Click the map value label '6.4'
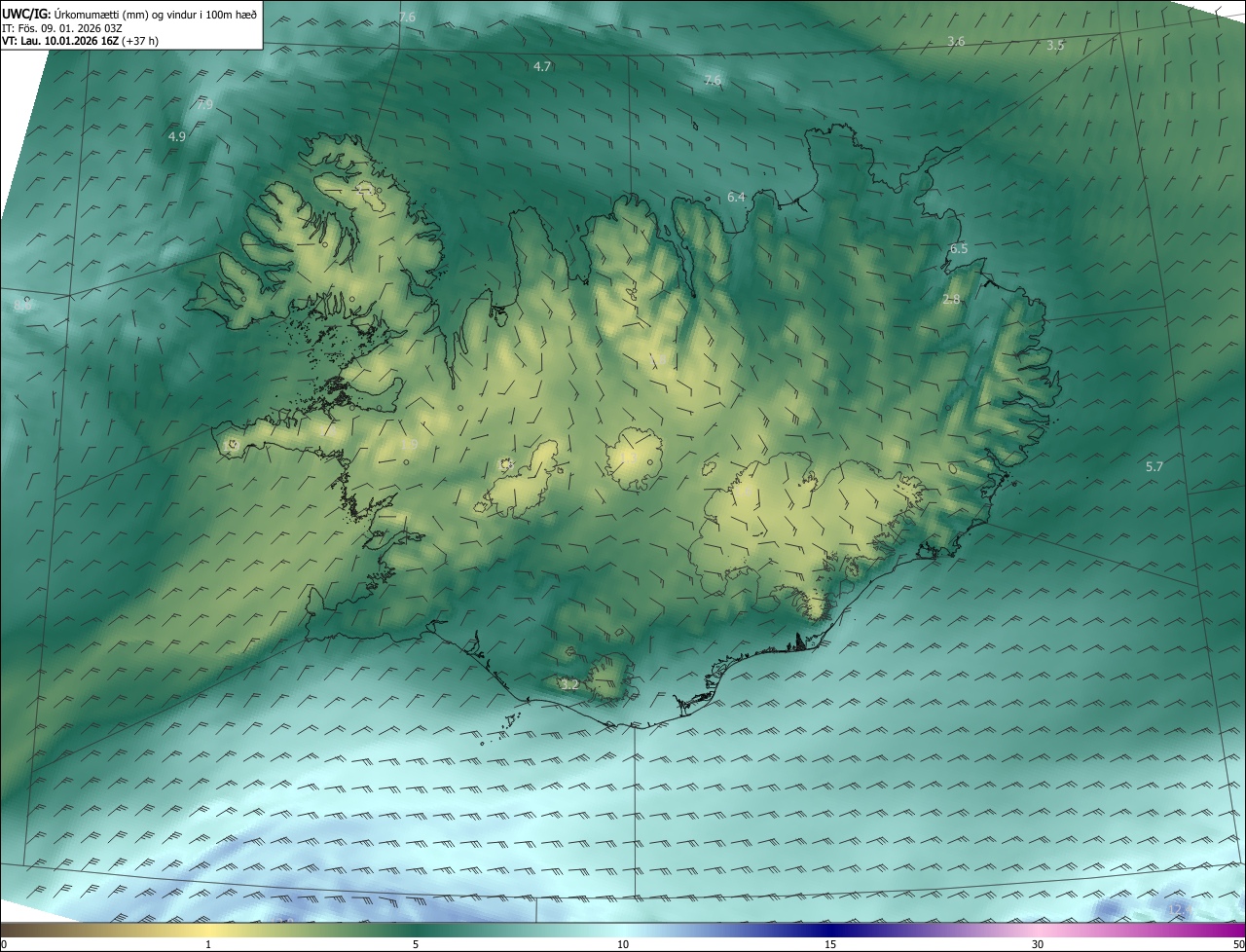 click(x=736, y=198)
